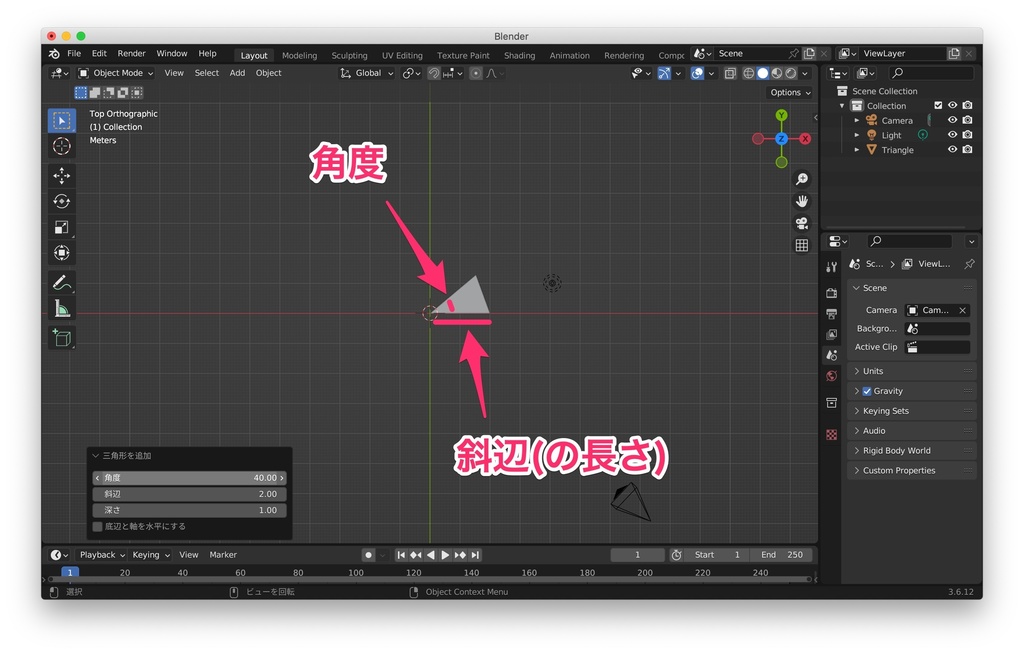The width and height of the screenshot is (1024, 654).
Task: Hide the Triangle object using its eye icon
Action: pyautogui.click(x=953, y=149)
